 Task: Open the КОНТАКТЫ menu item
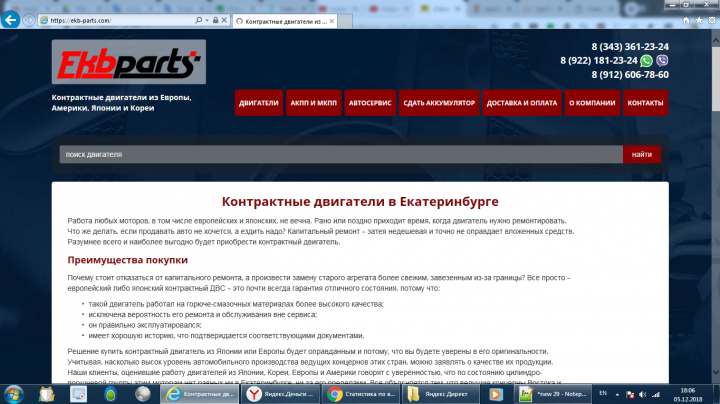pos(645,103)
